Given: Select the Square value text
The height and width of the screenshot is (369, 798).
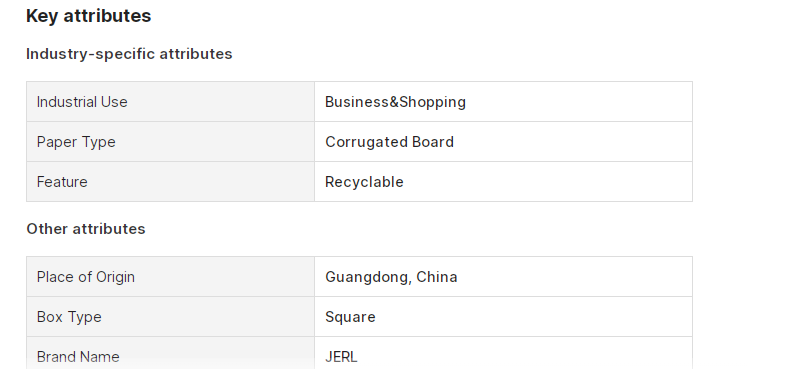Looking at the screenshot, I should point(350,317).
